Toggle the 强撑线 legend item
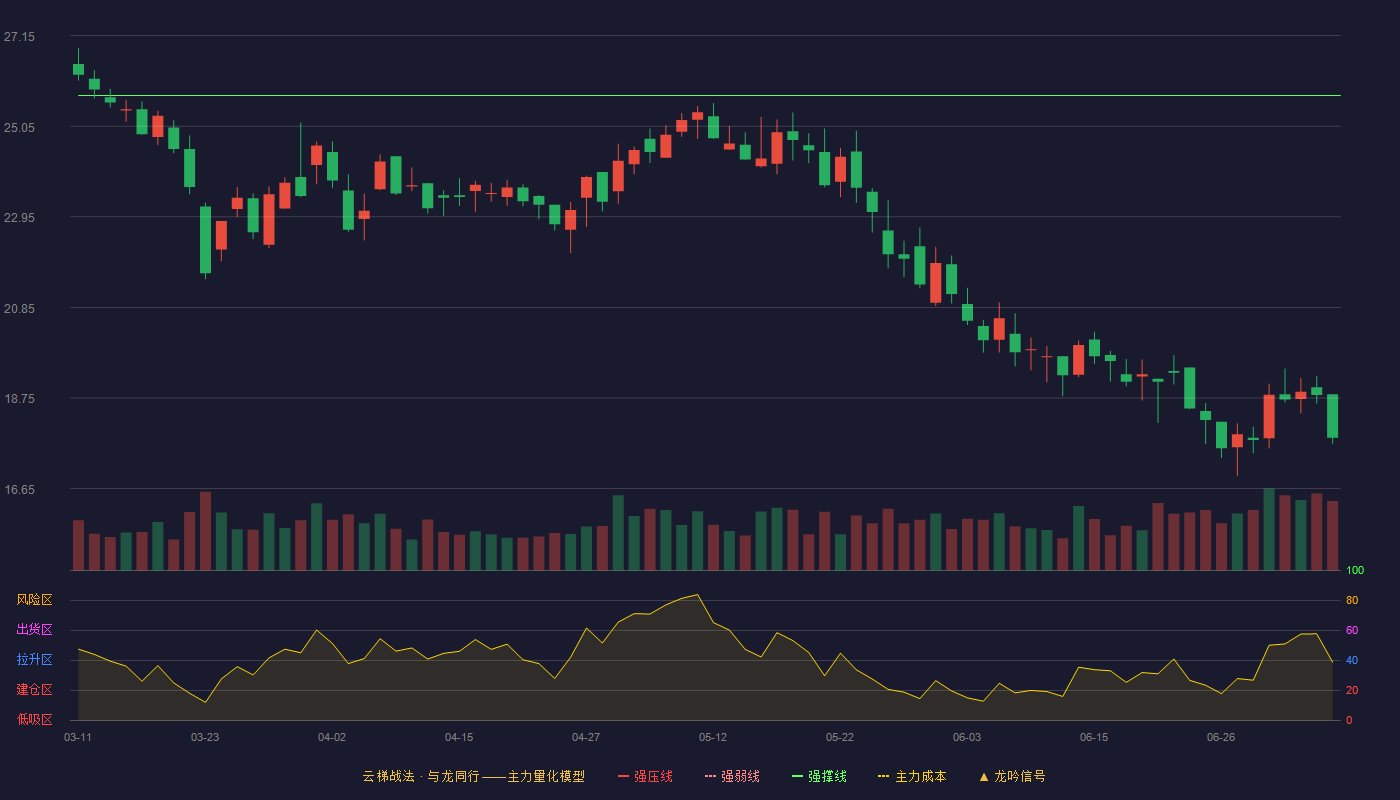The image size is (1400, 800). 819,776
